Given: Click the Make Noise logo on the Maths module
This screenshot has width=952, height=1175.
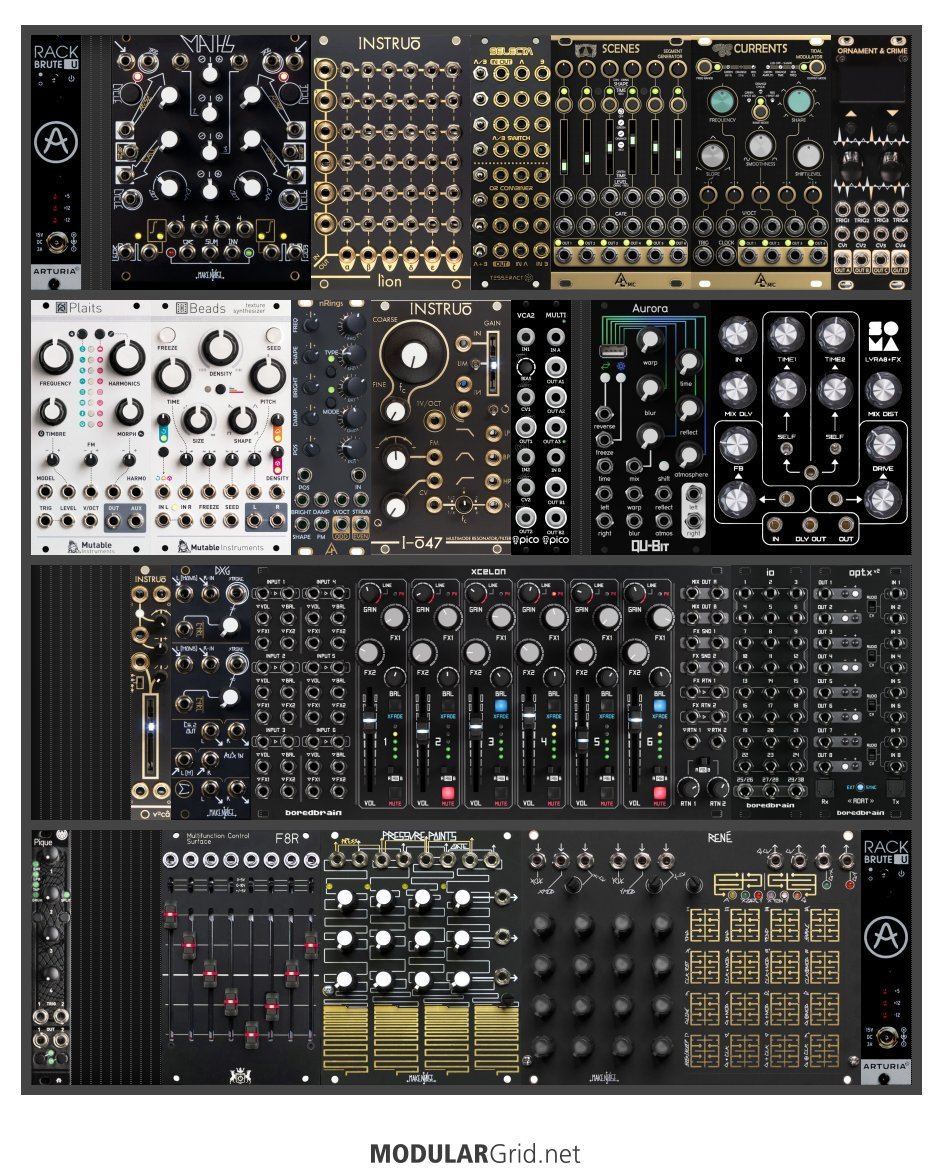Looking at the screenshot, I should (209, 275).
